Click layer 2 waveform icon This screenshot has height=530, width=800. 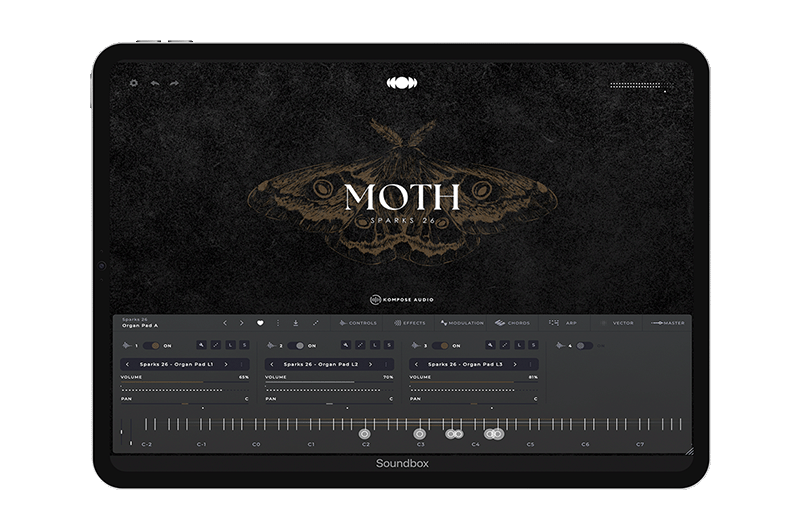pyautogui.click(x=271, y=346)
